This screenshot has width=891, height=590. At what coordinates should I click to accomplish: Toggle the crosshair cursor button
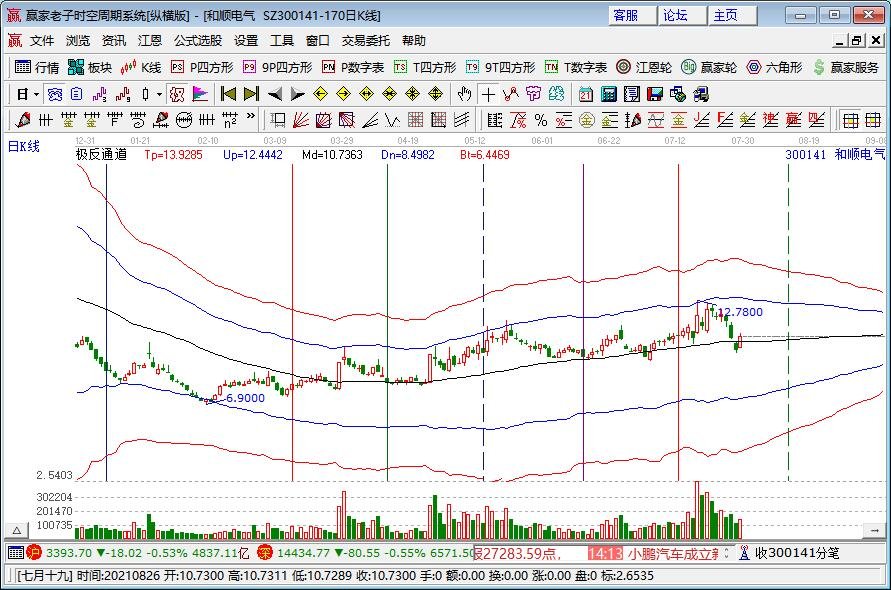tap(487, 94)
